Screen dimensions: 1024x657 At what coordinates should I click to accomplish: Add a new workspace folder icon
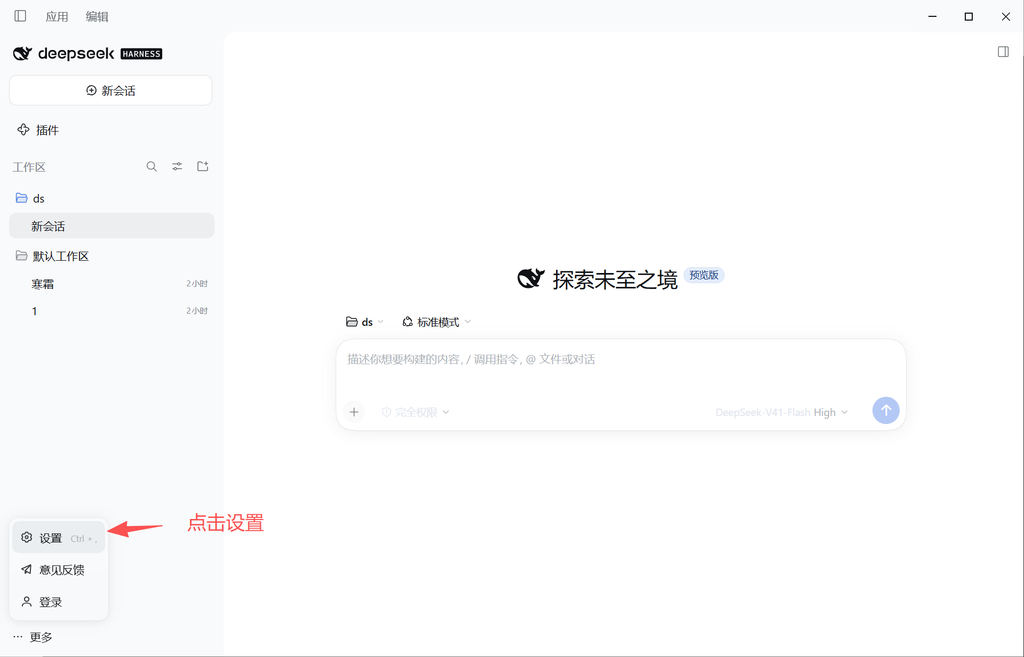pos(202,167)
